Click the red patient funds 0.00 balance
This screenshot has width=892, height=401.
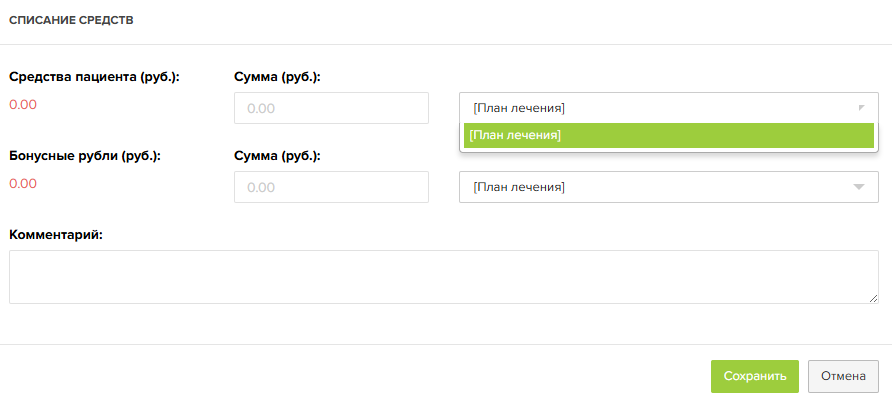point(23,105)
